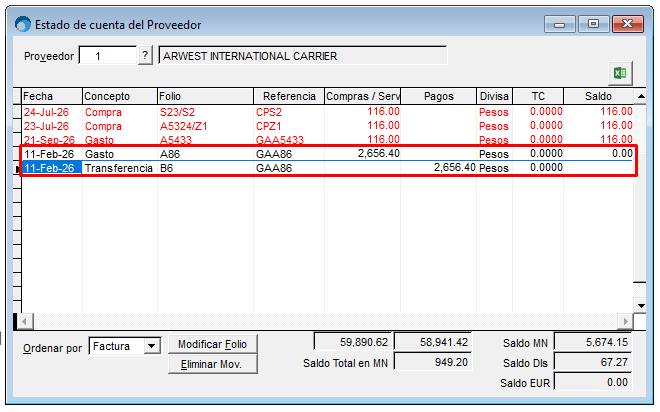Click the current row indicator arrow

tap(18, 169)
